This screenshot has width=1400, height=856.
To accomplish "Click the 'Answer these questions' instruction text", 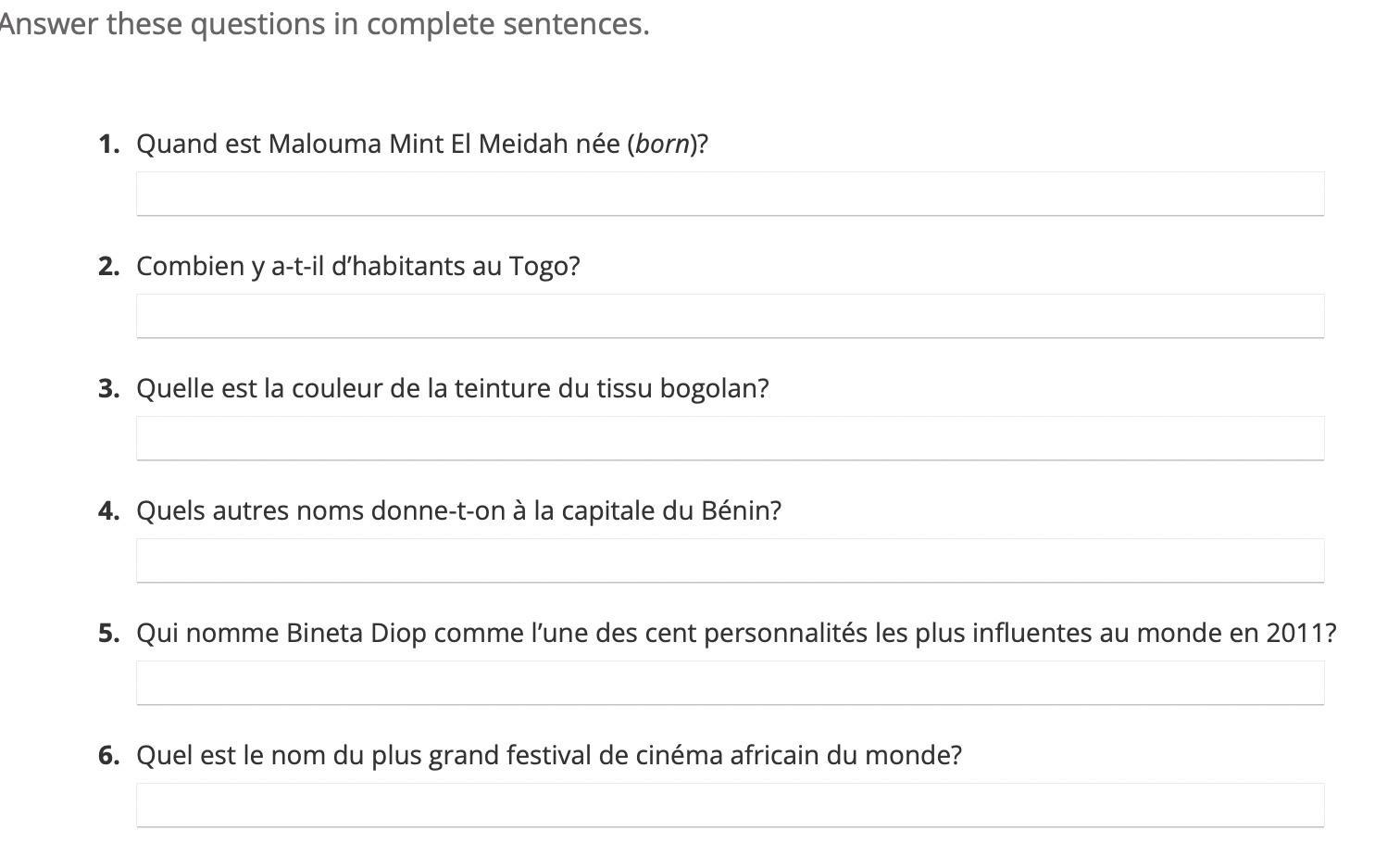I will [x=324, y=24].
